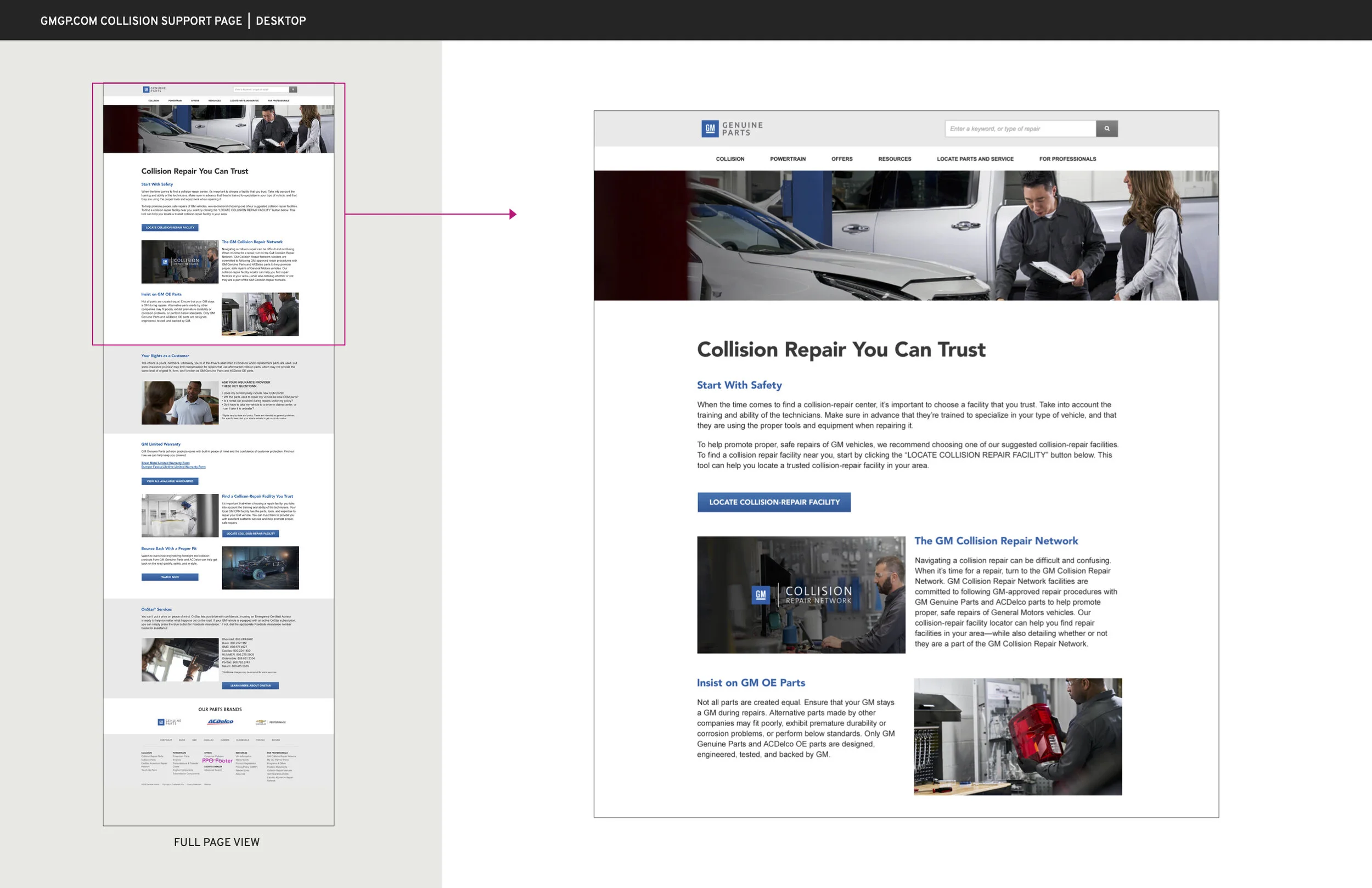Open the RESOURCES nav item in the enlarged preview

(894, 159)
